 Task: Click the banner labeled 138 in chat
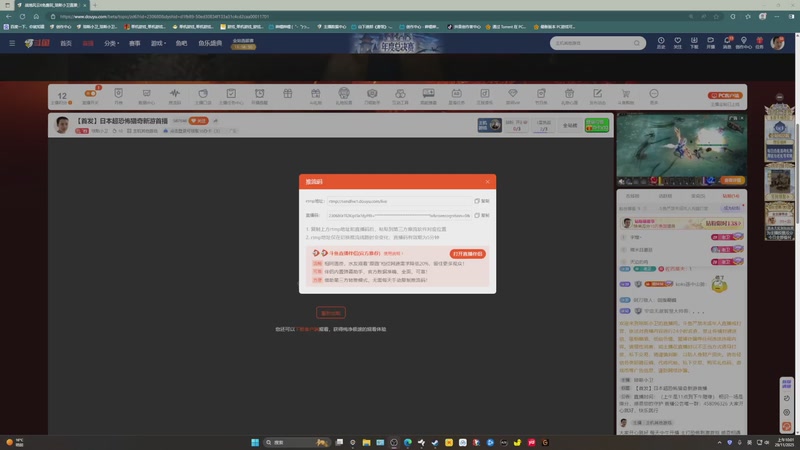coord(682,223)
